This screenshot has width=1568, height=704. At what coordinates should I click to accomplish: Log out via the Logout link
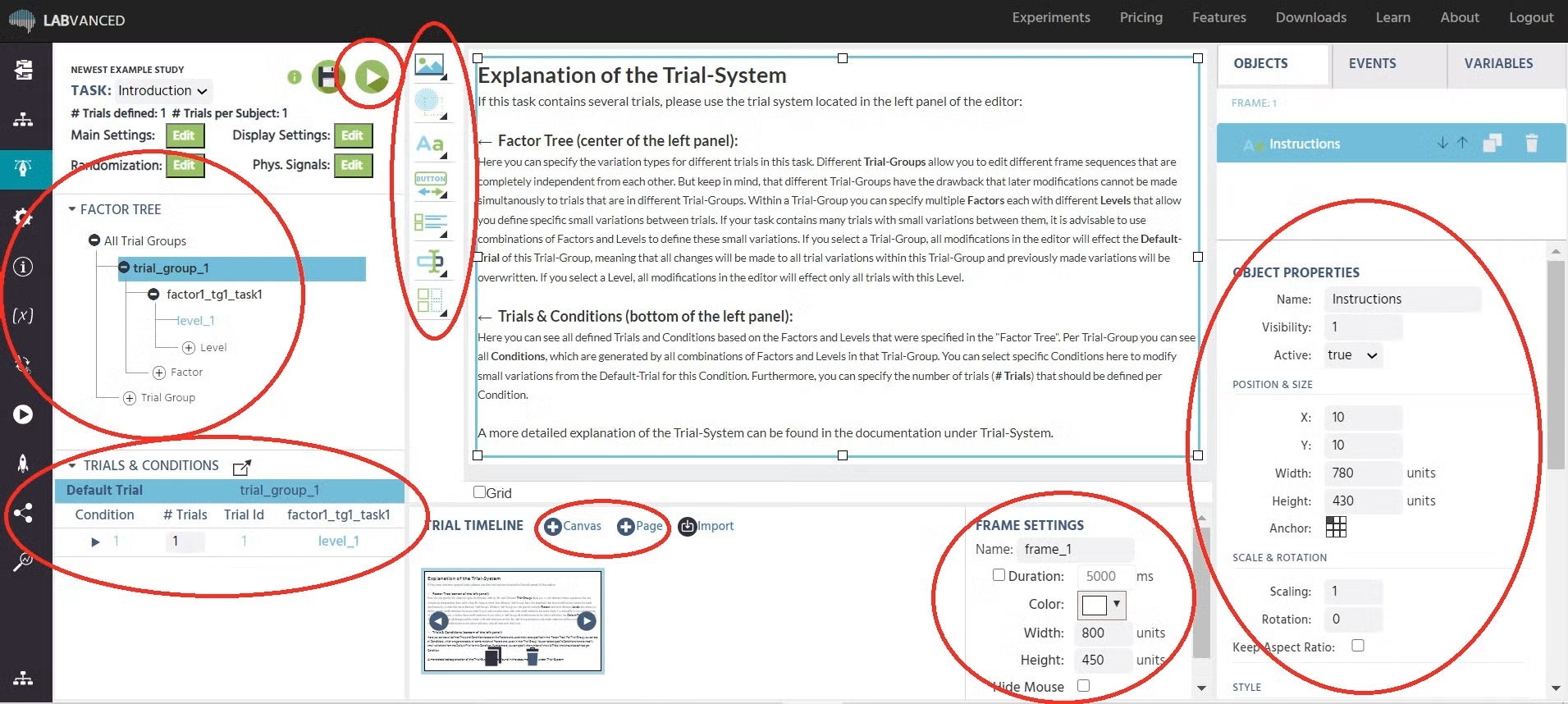(x=1531, y=17)
